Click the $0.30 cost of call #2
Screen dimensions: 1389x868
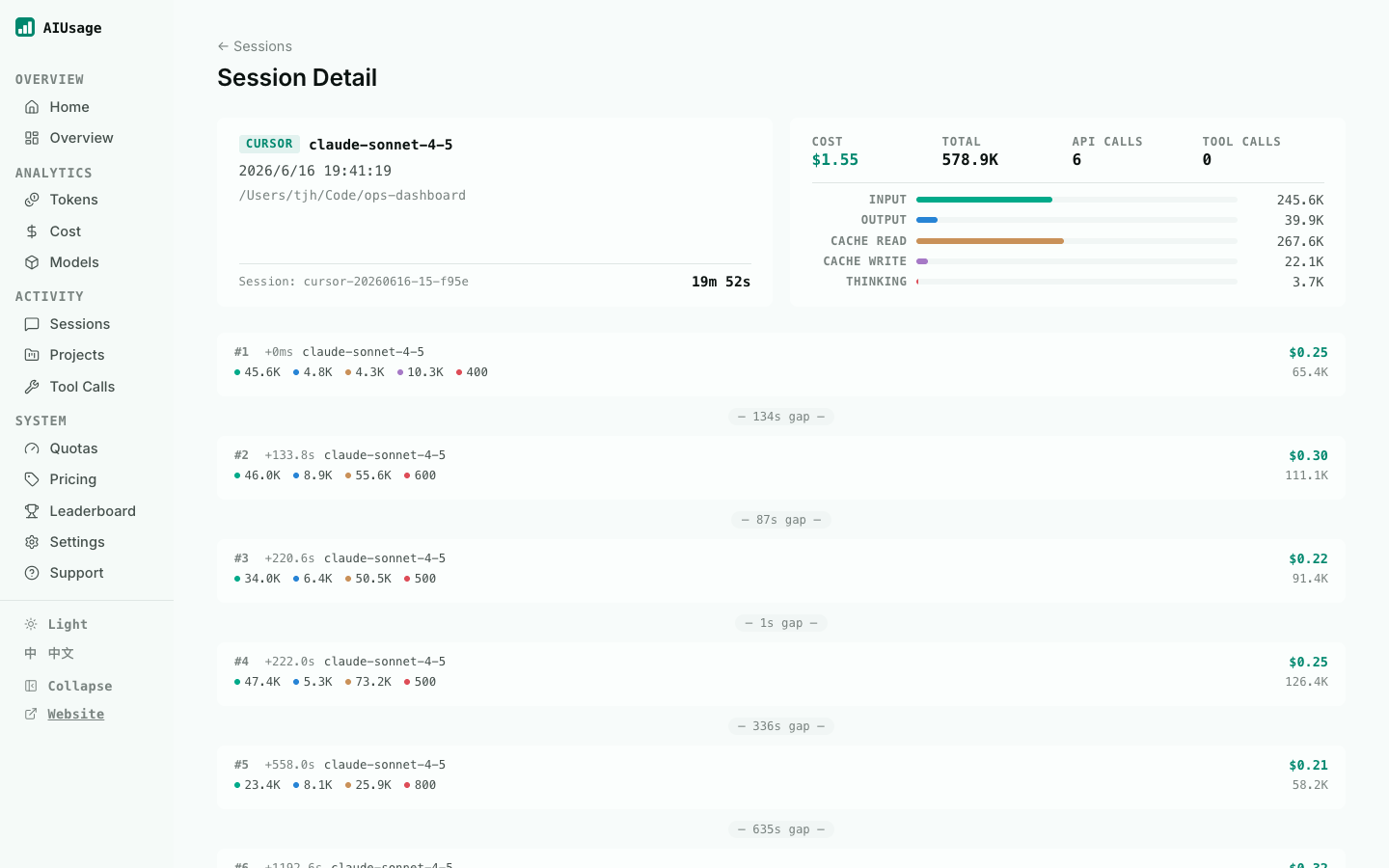point(1308,456)
